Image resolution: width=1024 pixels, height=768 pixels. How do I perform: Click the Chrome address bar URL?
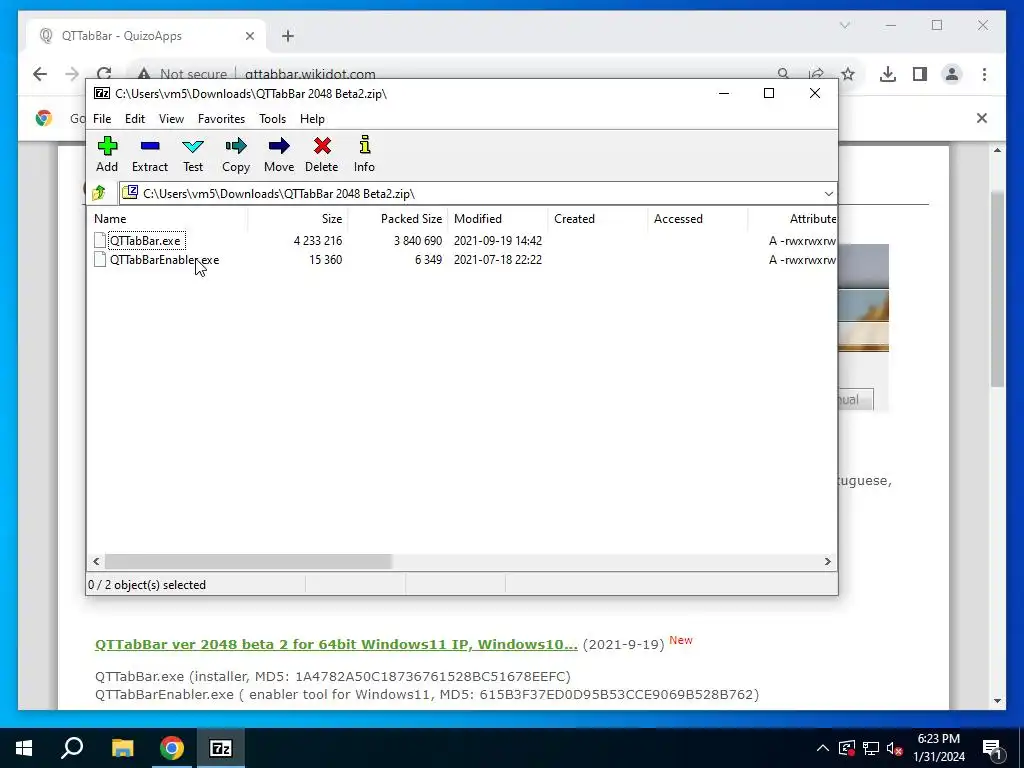coord(310,74)
